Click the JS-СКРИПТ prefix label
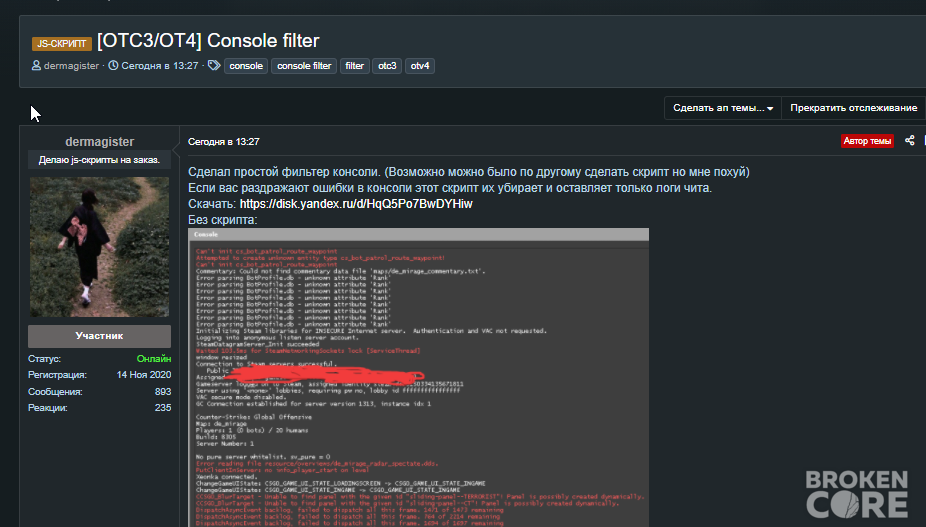This screenshot has width=926, height=527. pyautogui.click(x=61, y=43)
